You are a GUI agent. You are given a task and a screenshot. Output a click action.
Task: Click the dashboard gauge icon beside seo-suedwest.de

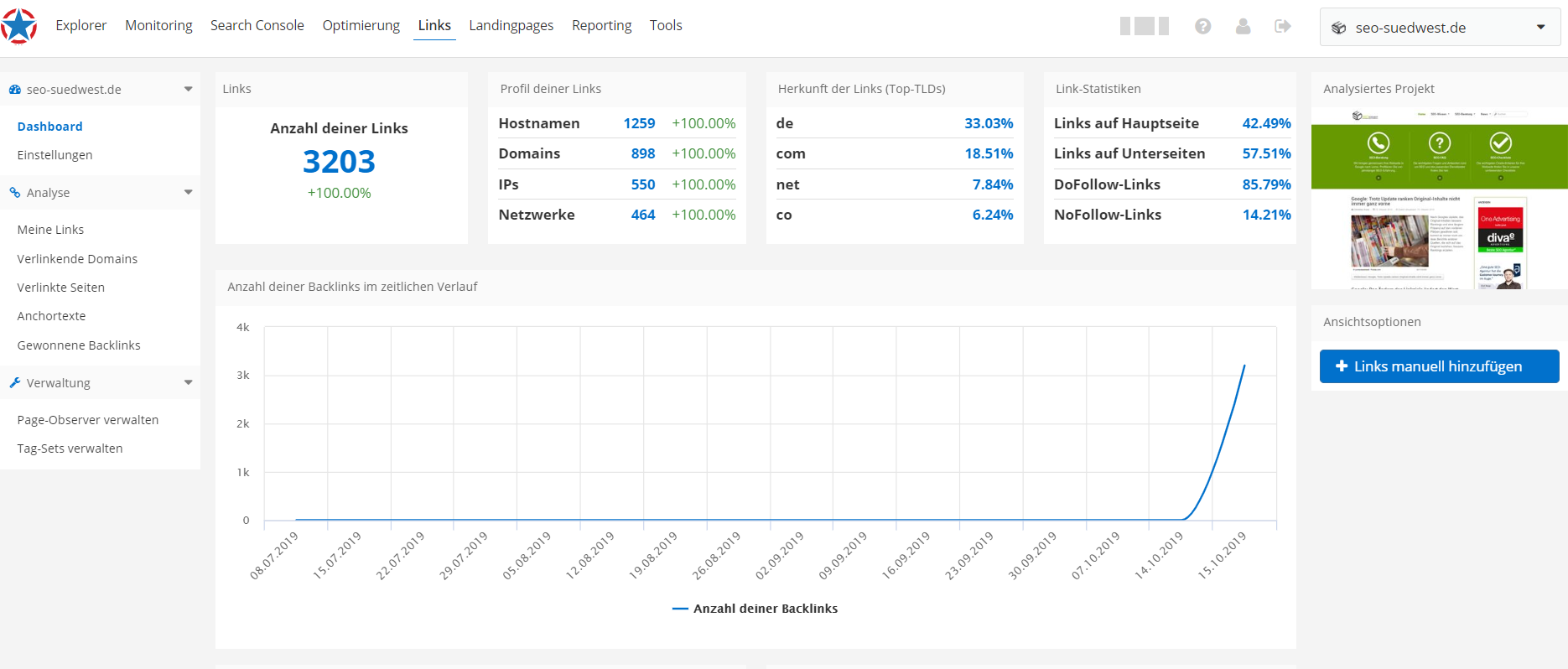coord(15,90)
